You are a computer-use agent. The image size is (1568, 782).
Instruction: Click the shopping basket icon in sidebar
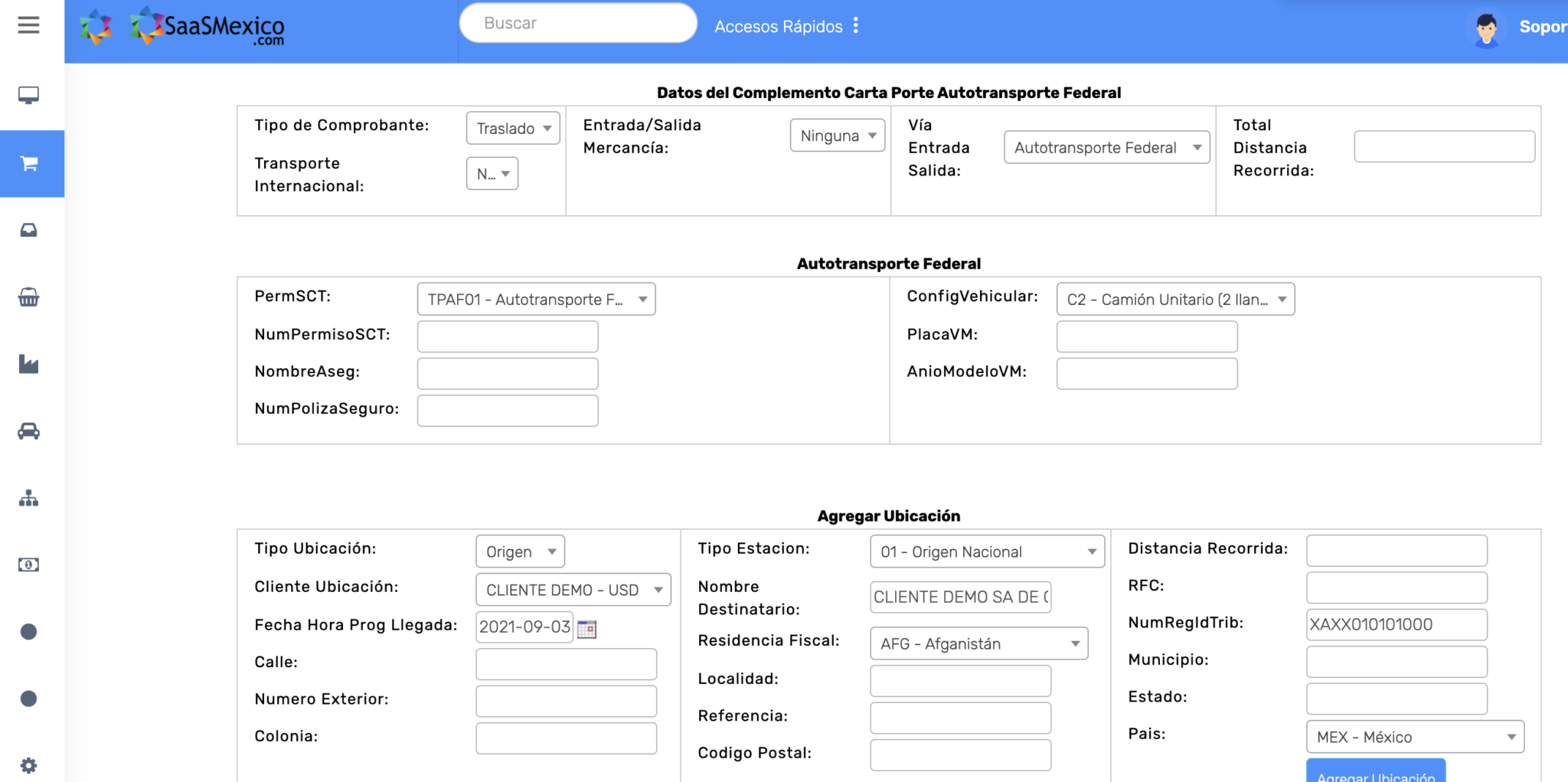[x=28, y=297]
